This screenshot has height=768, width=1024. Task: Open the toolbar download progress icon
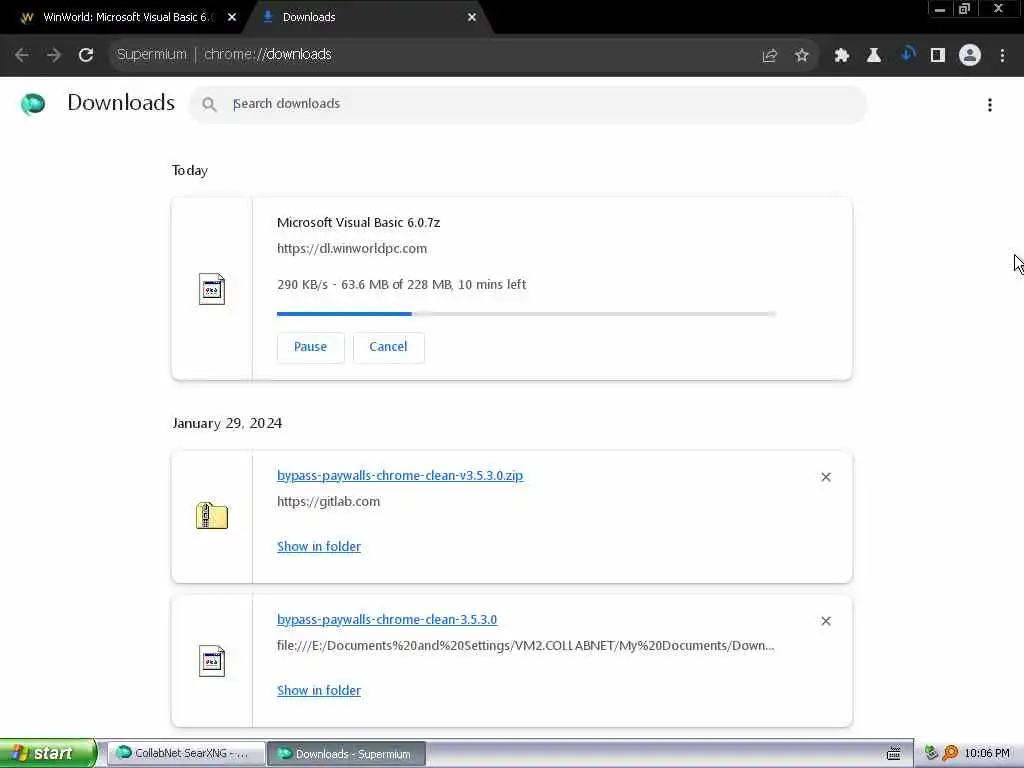click(908, 54)
